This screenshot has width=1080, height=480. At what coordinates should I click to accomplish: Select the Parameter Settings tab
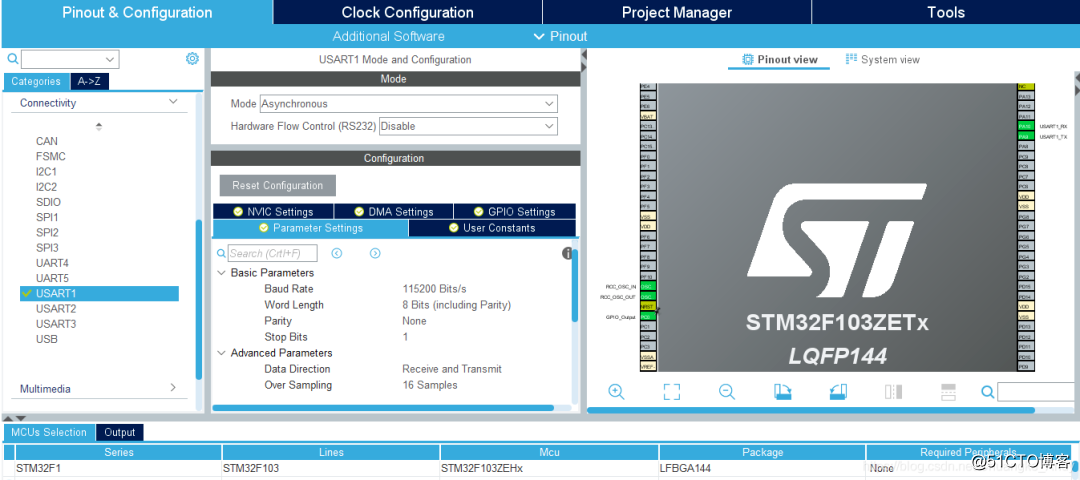[310, 228]
